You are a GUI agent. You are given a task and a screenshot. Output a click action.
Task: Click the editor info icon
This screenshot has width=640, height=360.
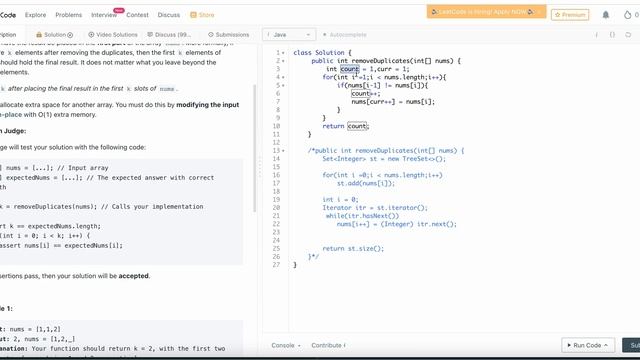coord(596,35)
